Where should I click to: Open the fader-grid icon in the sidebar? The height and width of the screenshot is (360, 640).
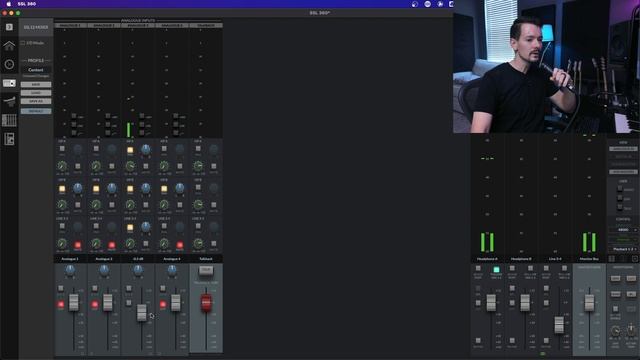9,120
